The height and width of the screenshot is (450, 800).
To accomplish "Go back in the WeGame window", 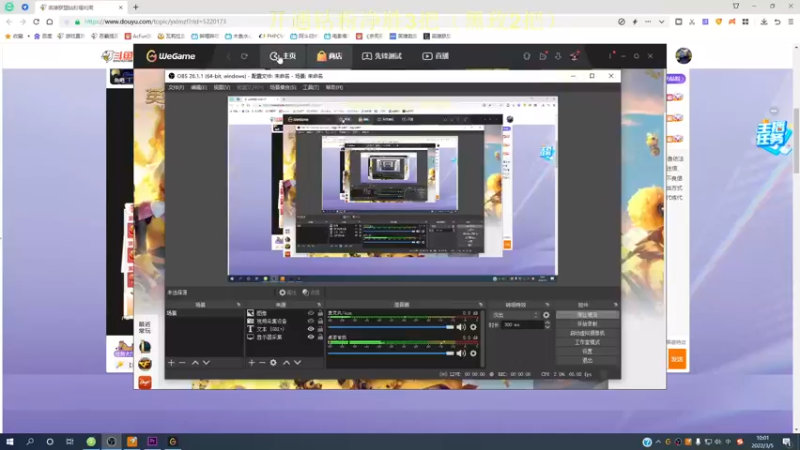I will (x=229, y=56).
